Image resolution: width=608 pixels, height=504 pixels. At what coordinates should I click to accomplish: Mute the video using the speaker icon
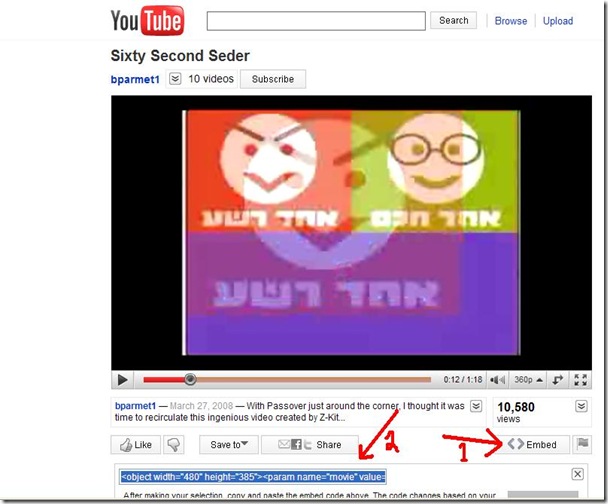pyautogui.click(x=497, y=380)
